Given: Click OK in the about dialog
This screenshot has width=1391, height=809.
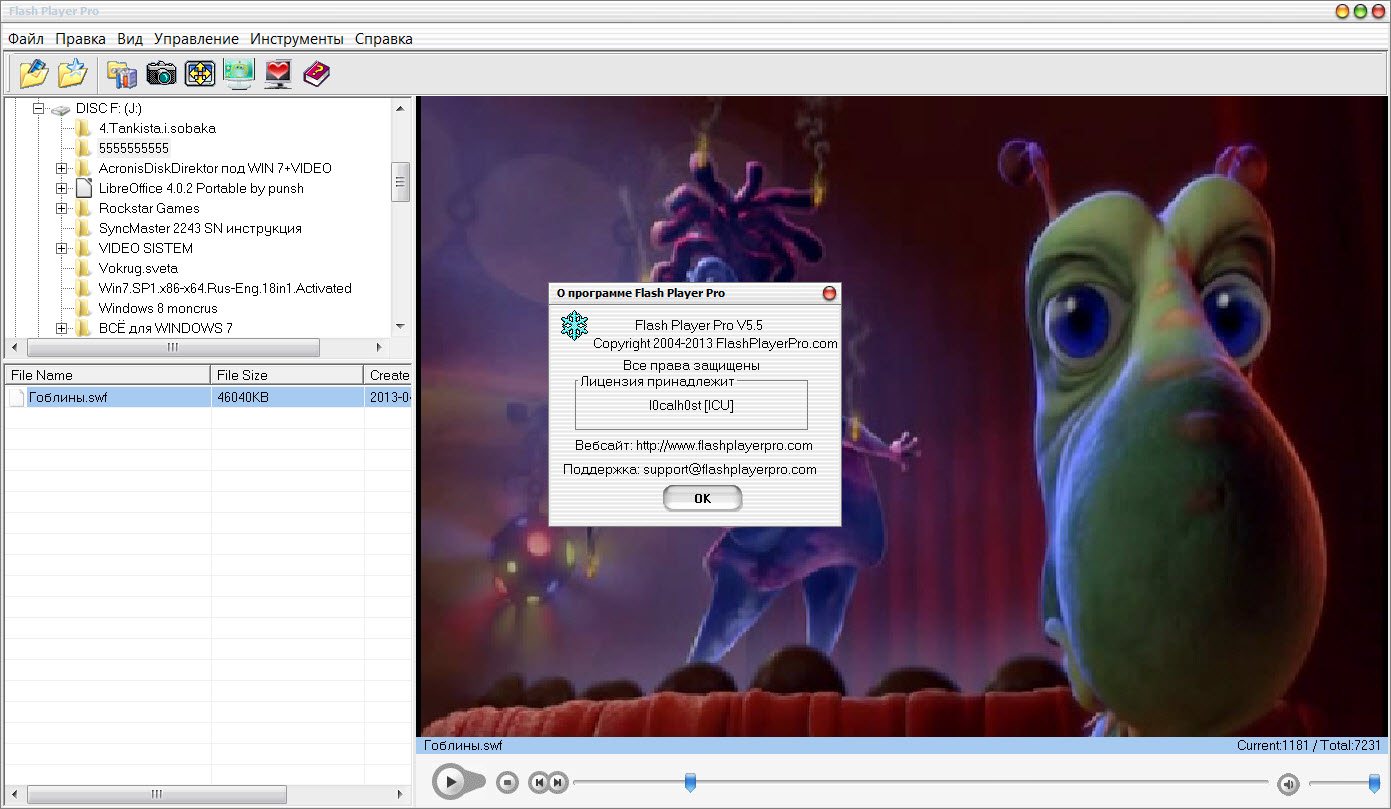Looking at the screenshot, I should click(x=702, y=498).
